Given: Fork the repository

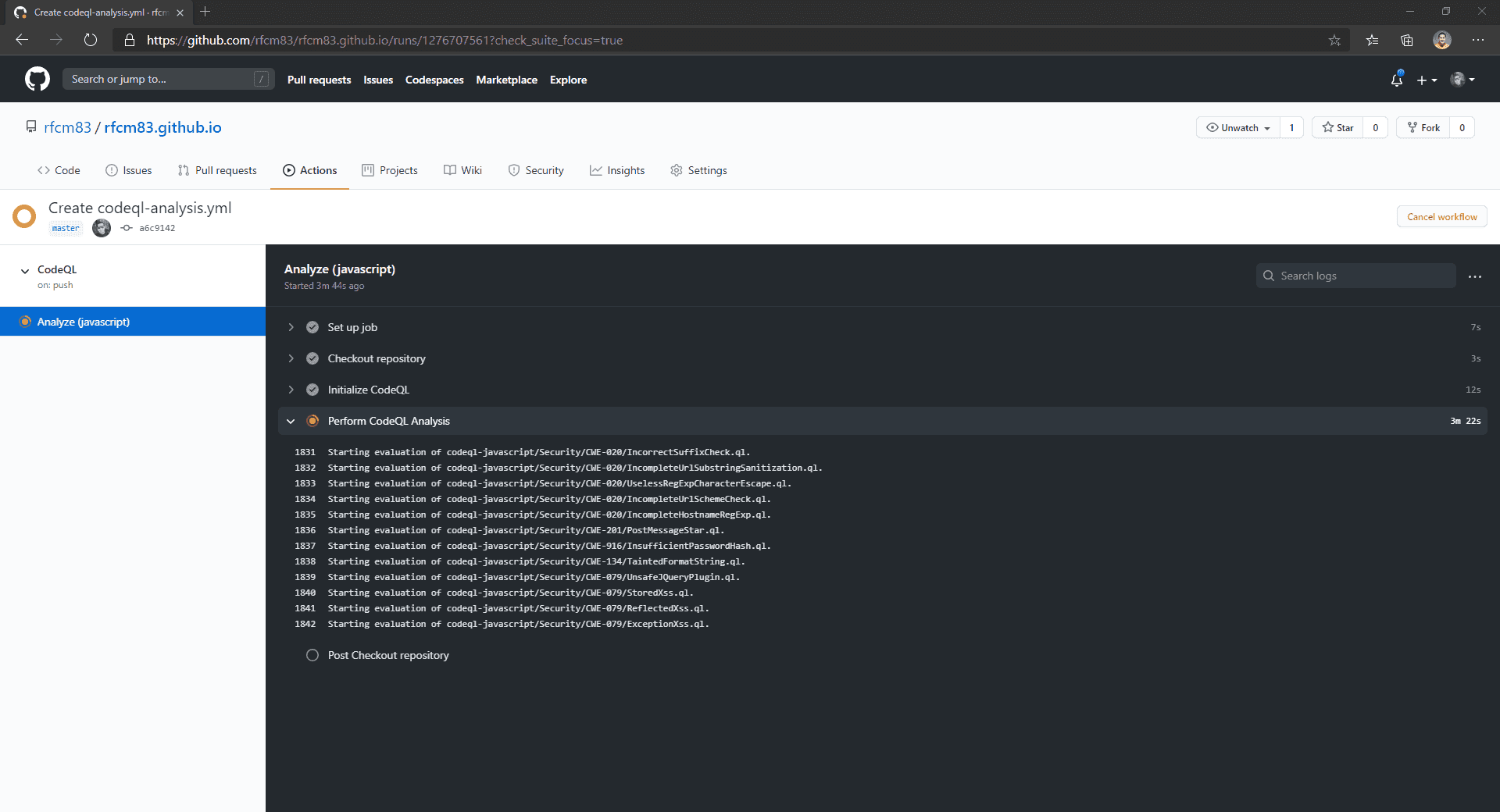Looking at the screenshot, I should coord(1423,127).
